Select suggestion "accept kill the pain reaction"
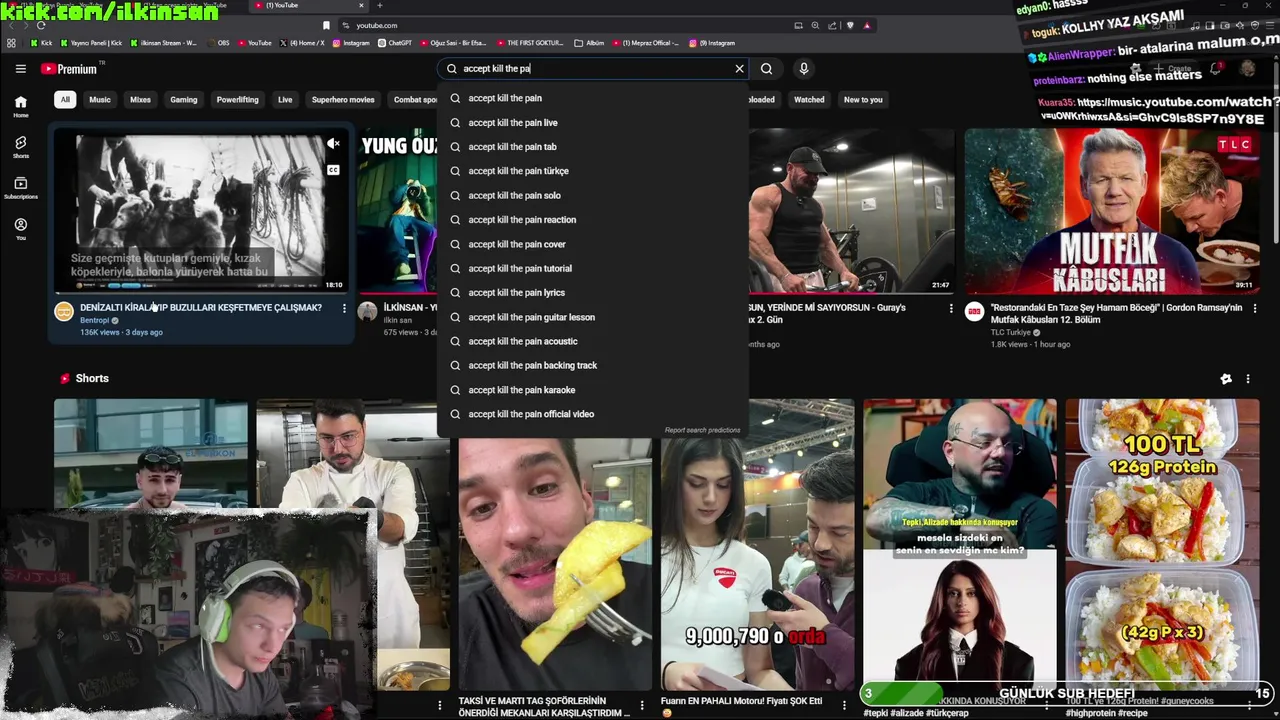Viewport: 1280px width, 720px height. (593, 220)
